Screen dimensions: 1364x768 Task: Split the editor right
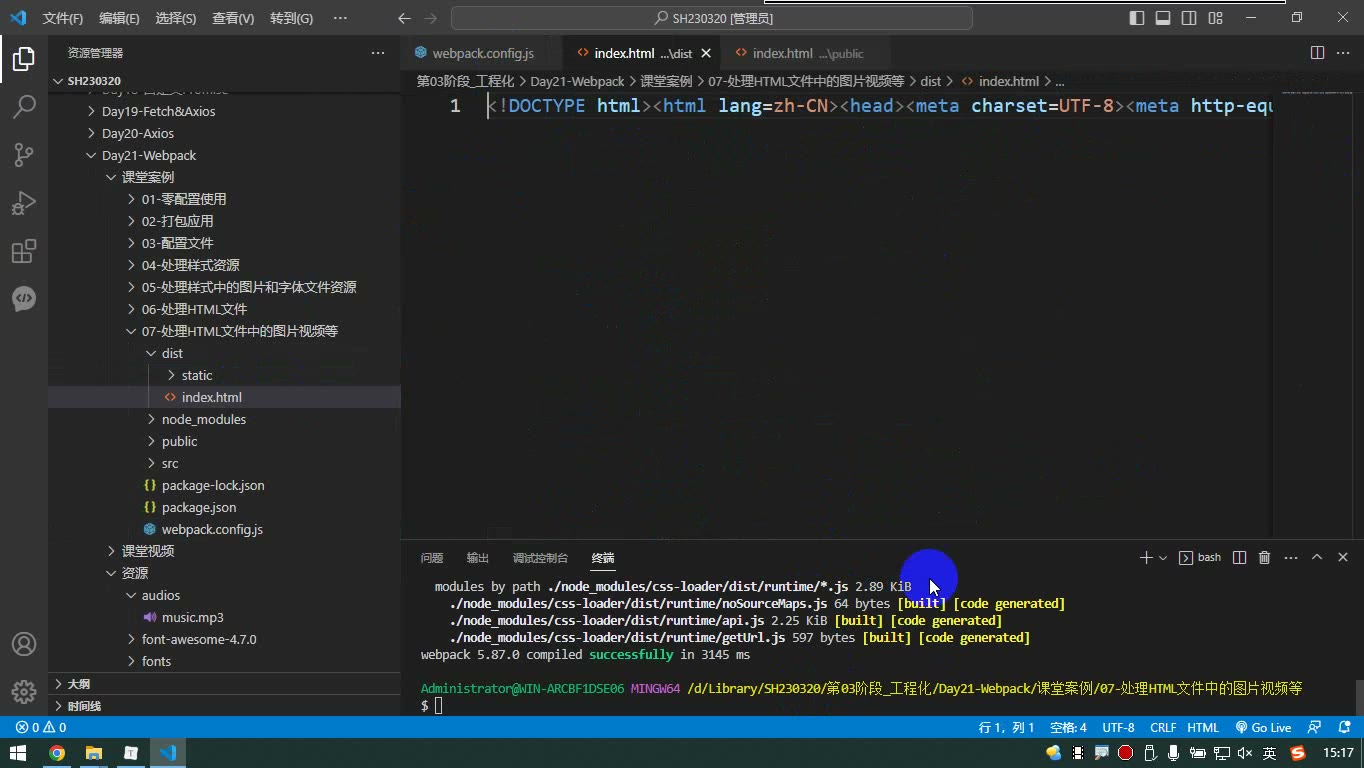[1318, 53]
